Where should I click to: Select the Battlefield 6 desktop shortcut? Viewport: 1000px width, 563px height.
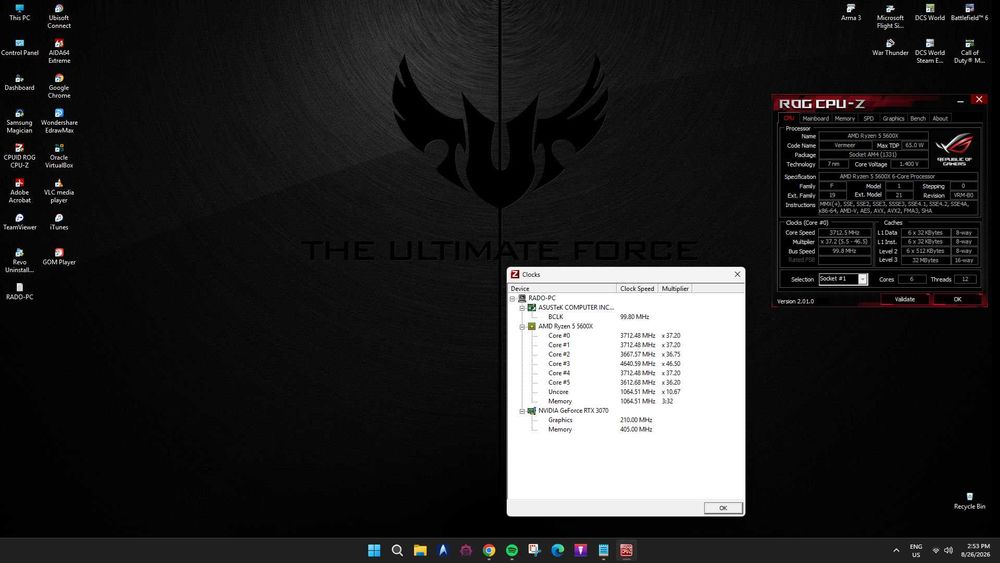tap(969, 12)
